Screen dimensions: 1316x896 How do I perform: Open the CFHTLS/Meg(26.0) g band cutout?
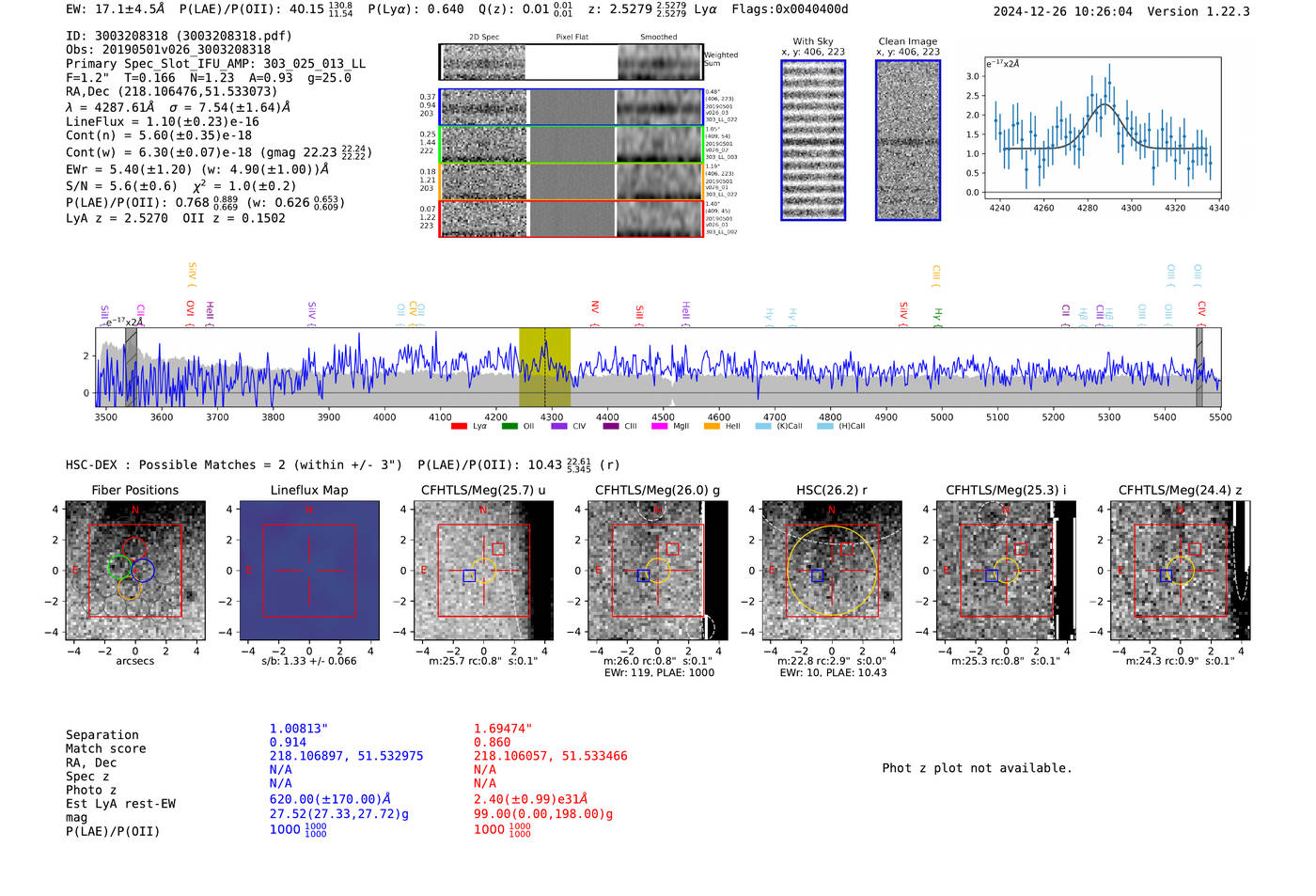[658, 571]
